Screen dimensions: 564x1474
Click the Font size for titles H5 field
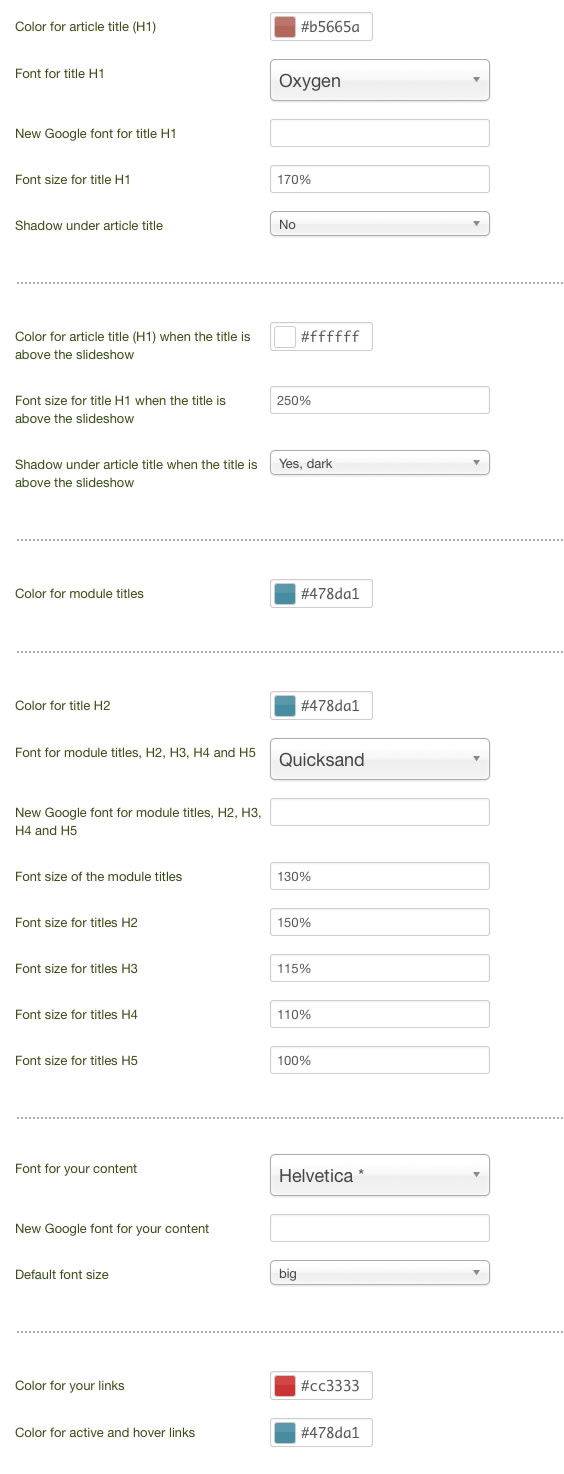pyautogui.click(x=380, y=1060)
